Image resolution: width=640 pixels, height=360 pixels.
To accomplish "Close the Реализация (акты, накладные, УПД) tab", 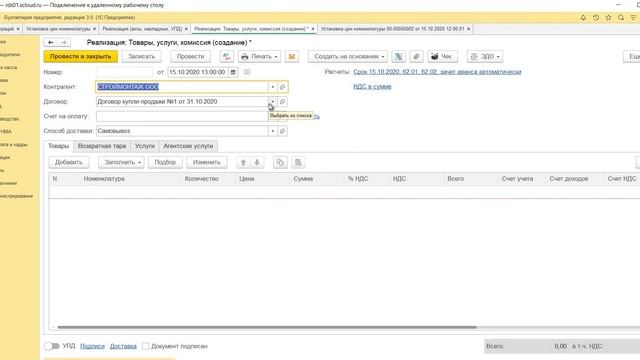I will pos(186,29).
